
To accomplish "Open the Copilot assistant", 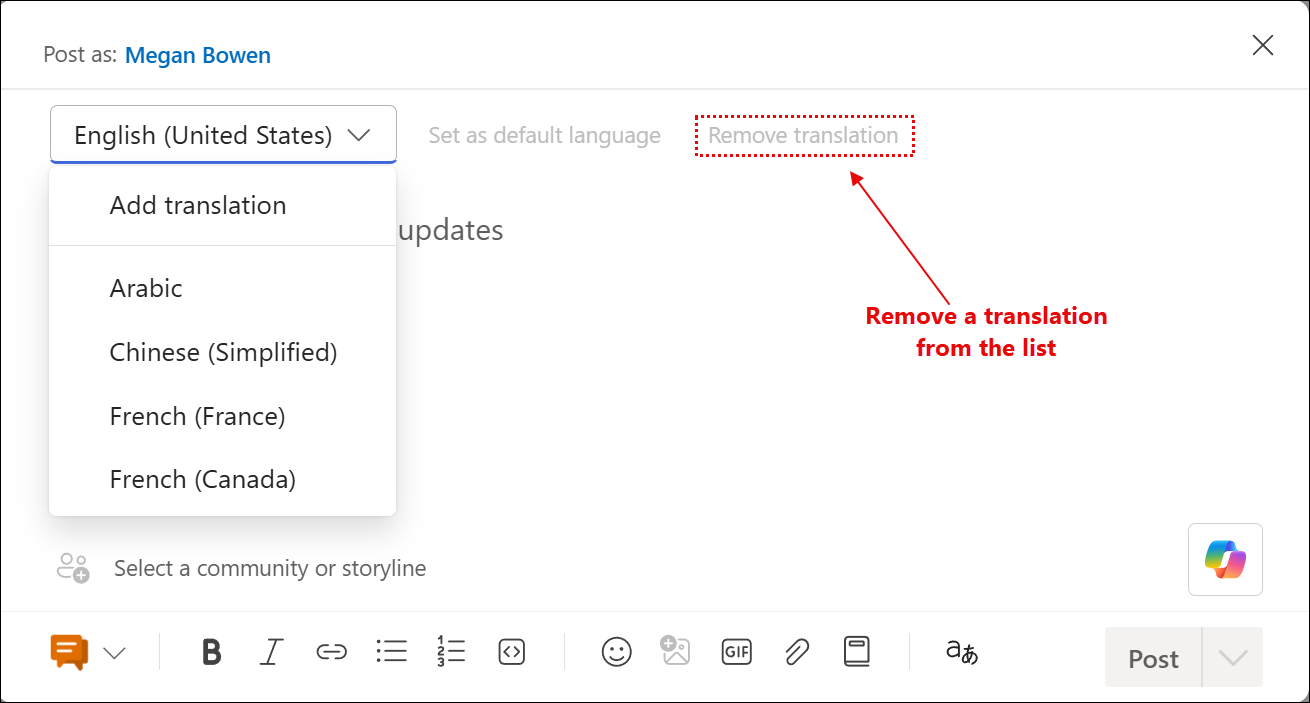I will [1225, 559].
